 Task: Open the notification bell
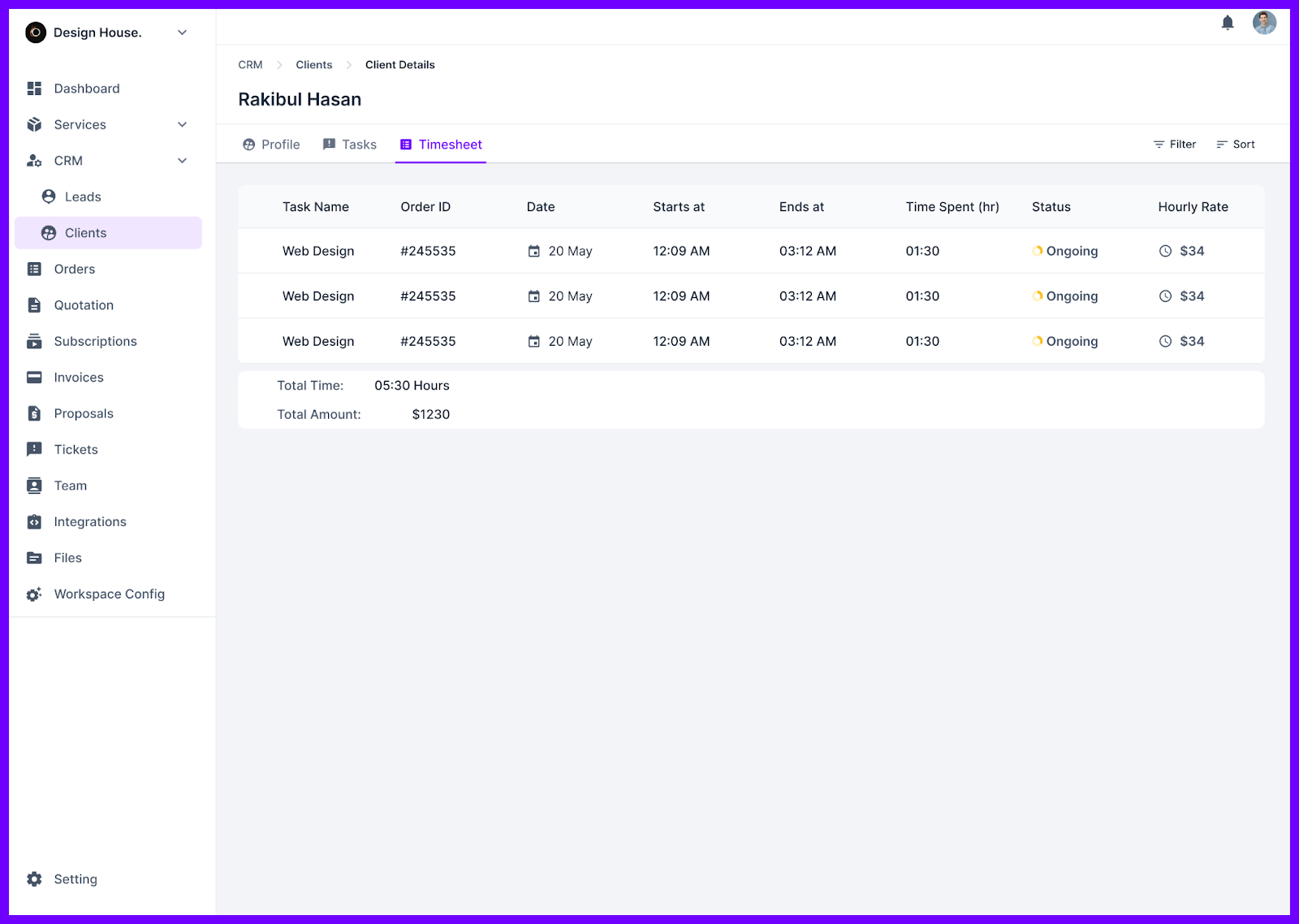(x=1228, y=23)
